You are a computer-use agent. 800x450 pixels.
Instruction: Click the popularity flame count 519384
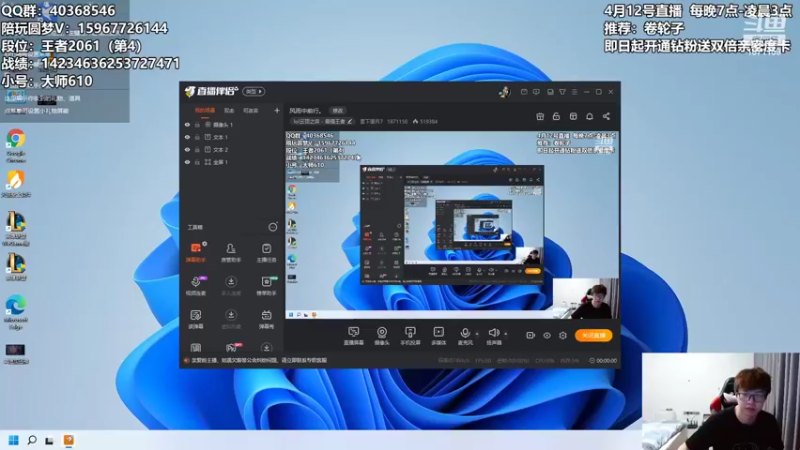click(425, 121)
